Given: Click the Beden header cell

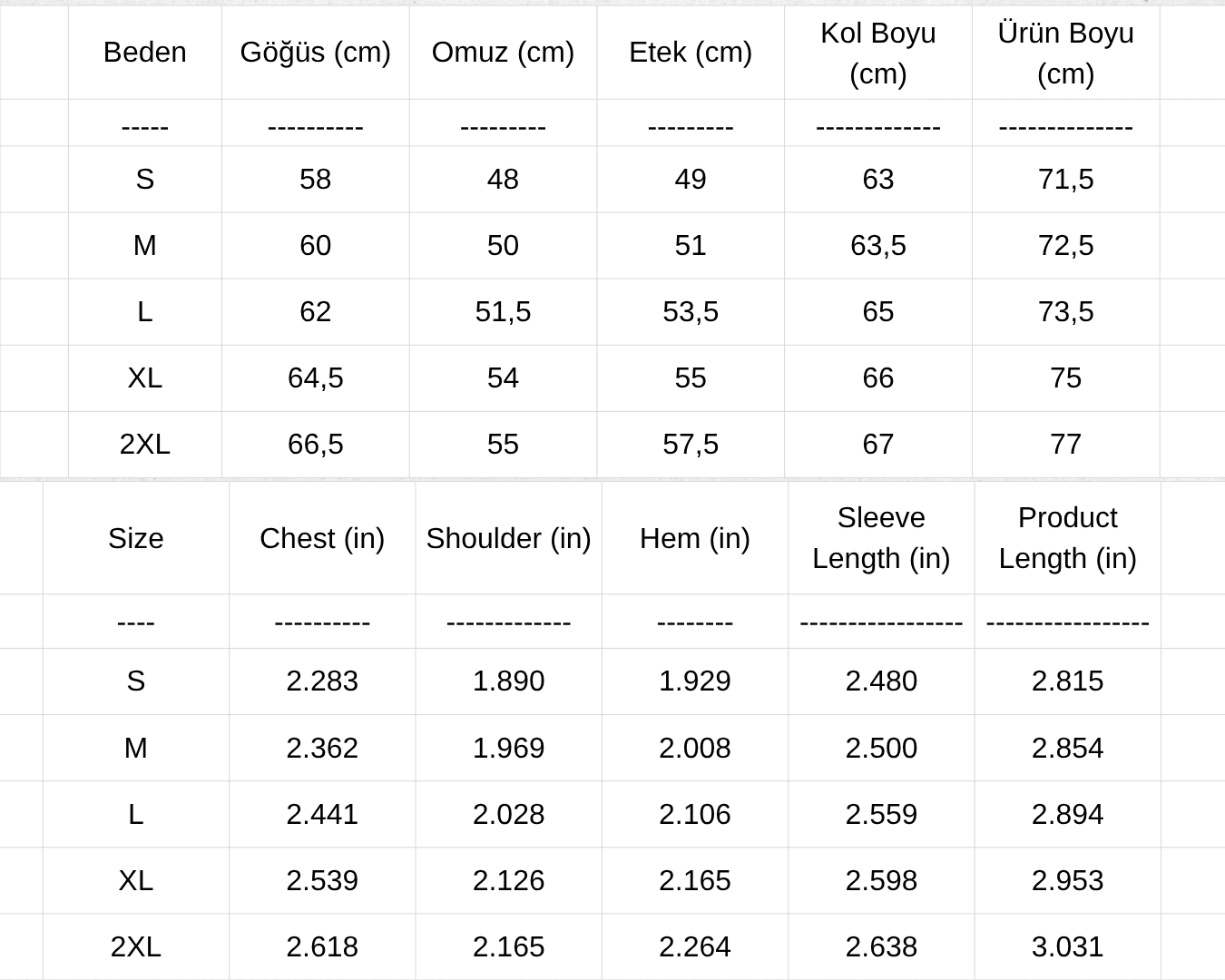Looking at the screenshot, I should tap(144, 53).
